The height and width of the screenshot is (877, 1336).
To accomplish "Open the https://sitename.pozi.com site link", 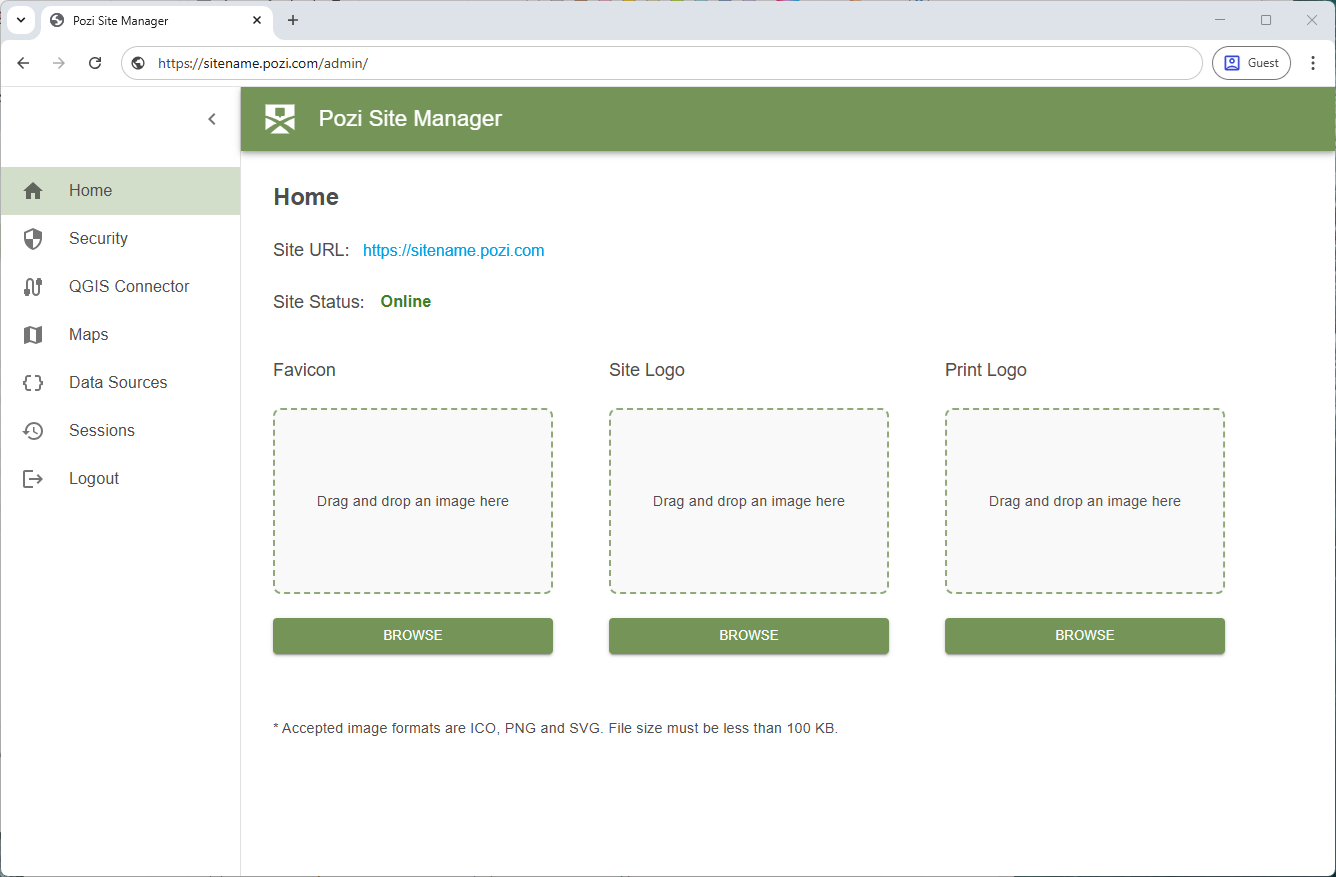I will click(x=453, y=250).
